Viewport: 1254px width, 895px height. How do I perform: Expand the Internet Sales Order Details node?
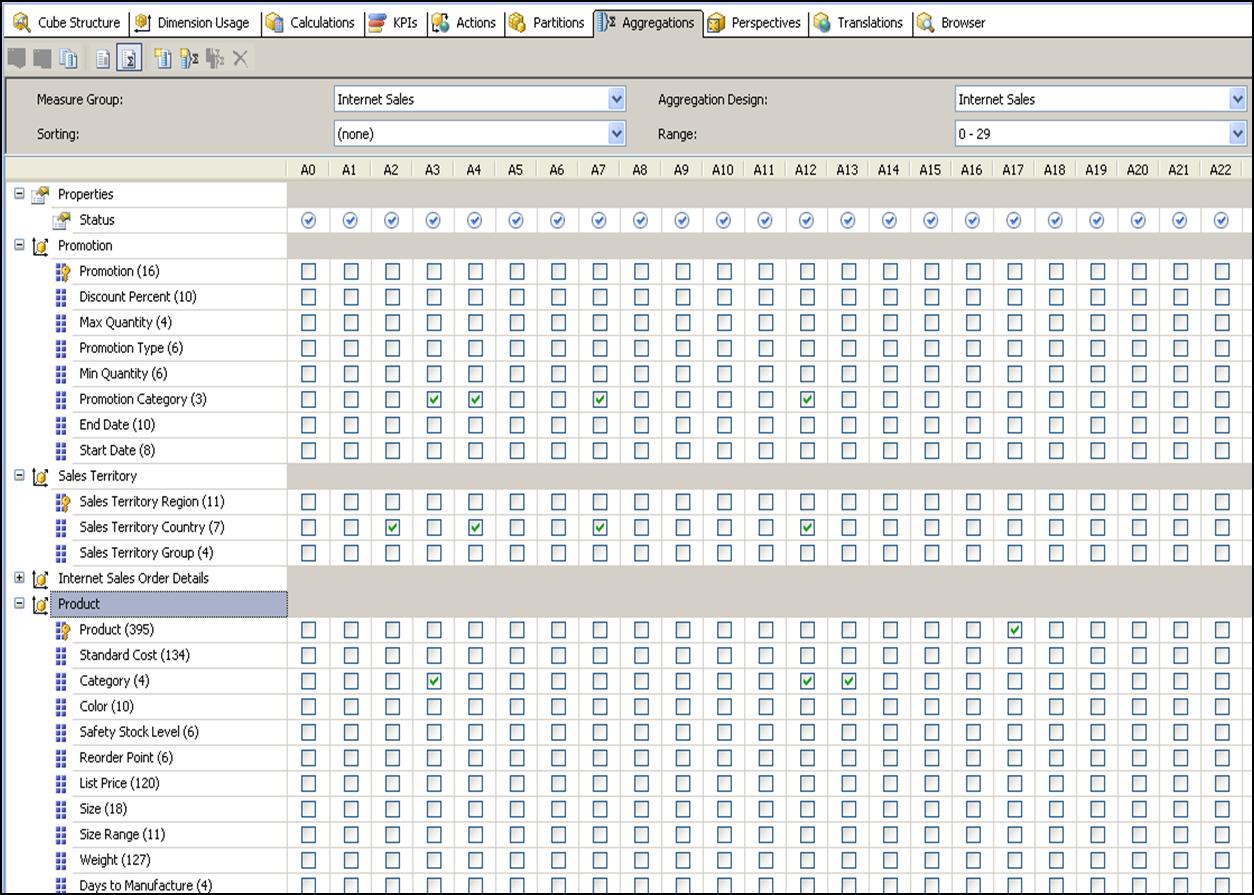click(x=19, y=578)
